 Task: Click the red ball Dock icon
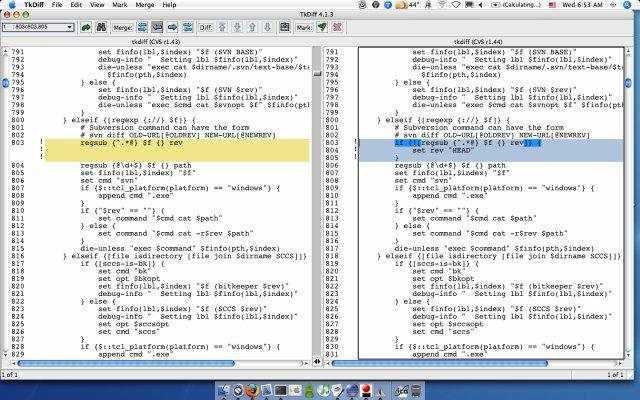coord(366,391)
